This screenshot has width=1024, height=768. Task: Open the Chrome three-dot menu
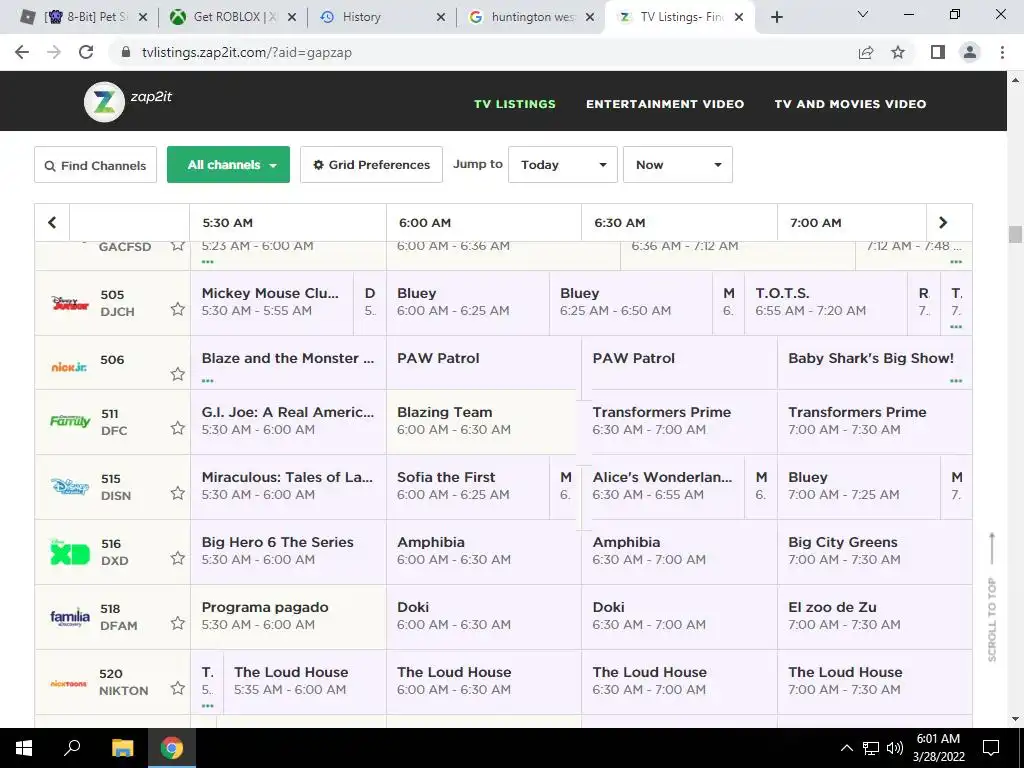coord(1002,52)
